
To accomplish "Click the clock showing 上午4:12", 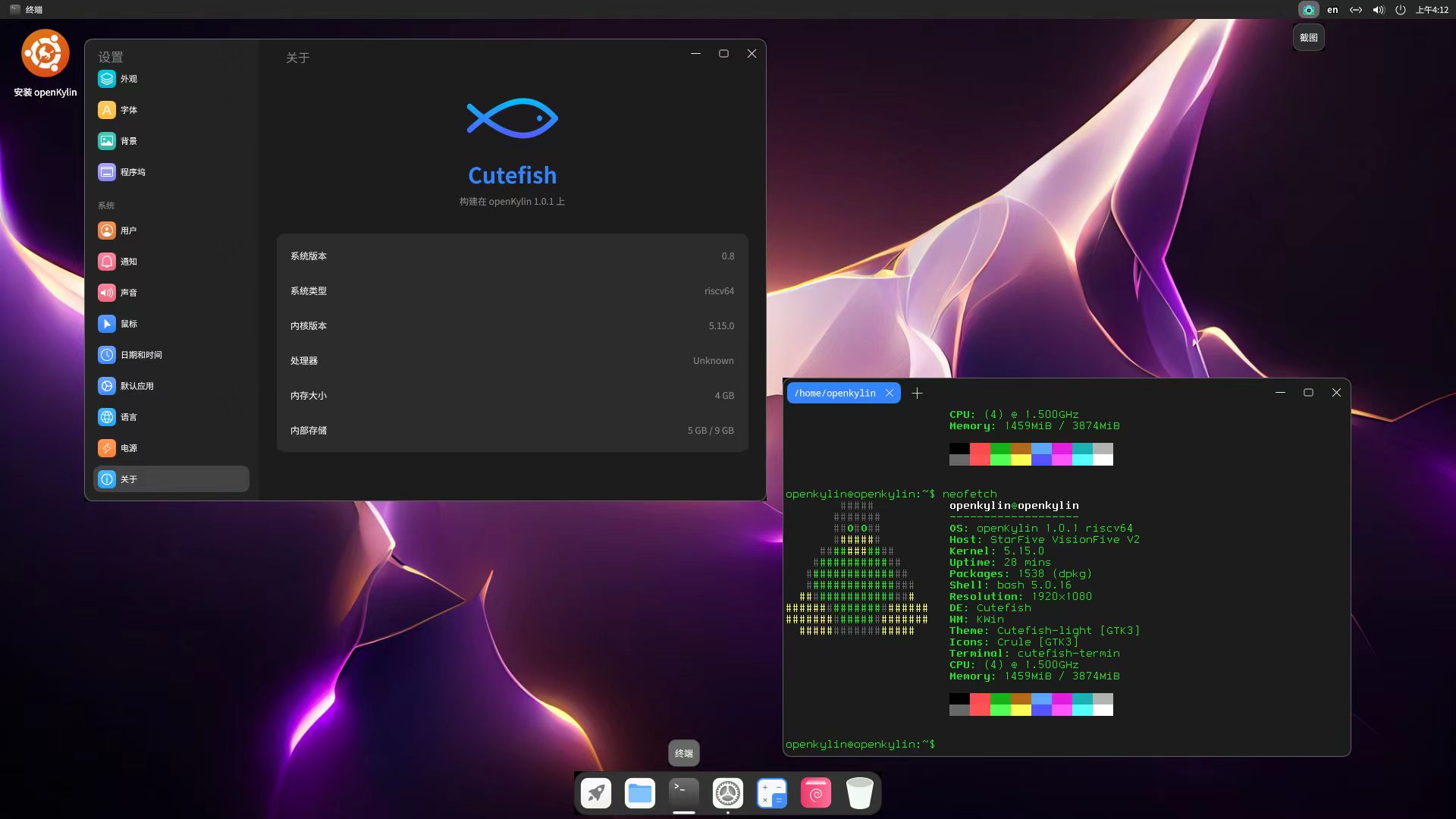I will (x=1432, y=10).
